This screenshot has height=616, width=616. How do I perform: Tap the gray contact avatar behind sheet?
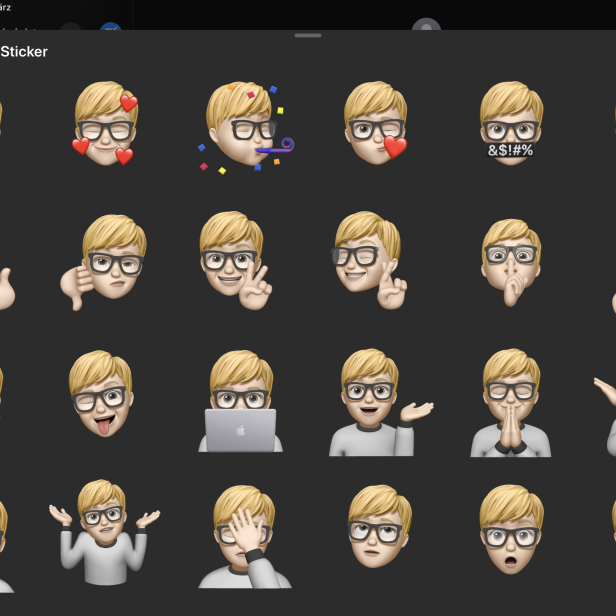click(426, 24)
